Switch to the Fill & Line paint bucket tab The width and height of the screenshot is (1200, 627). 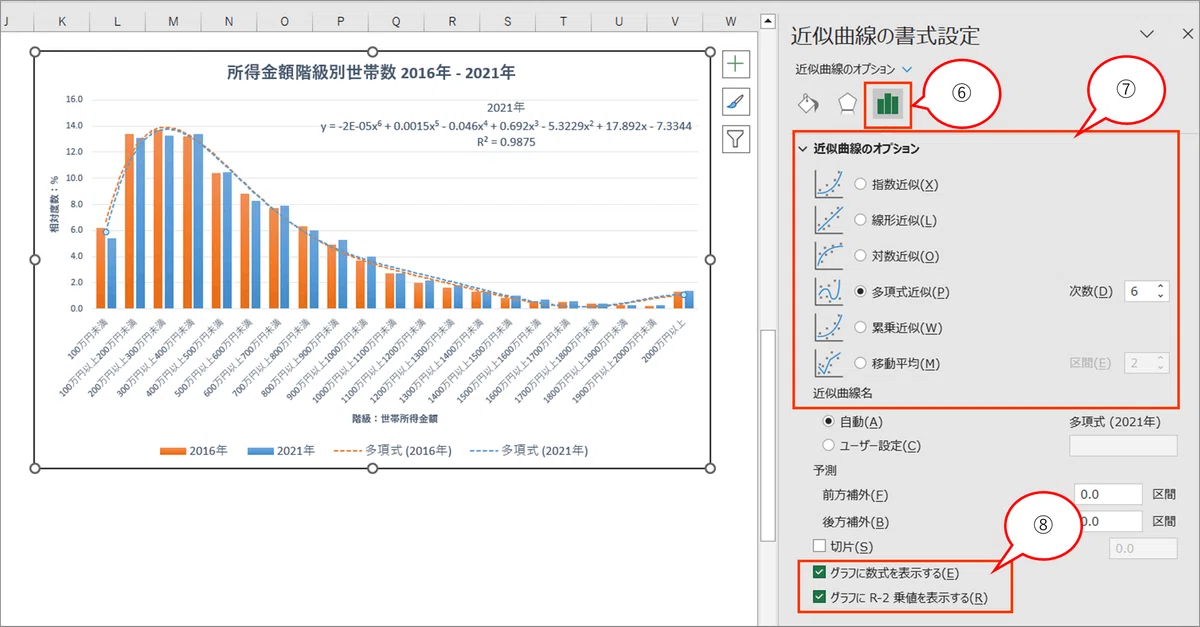pyautogui.click(x=808, y=104)
